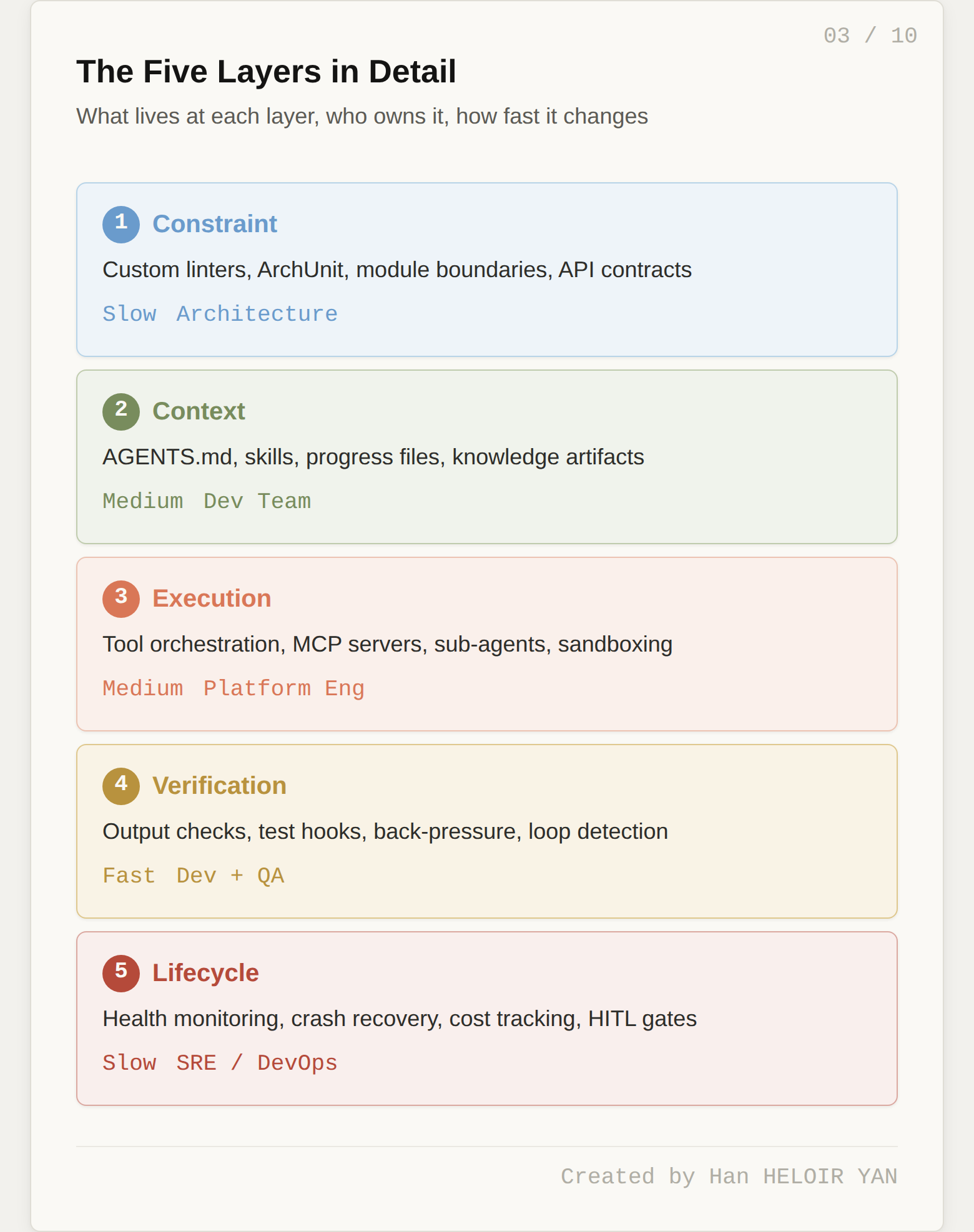Screen dimensions: 974x1232
Task: Click the Verification layer title
Action: (x=219, y=786)
